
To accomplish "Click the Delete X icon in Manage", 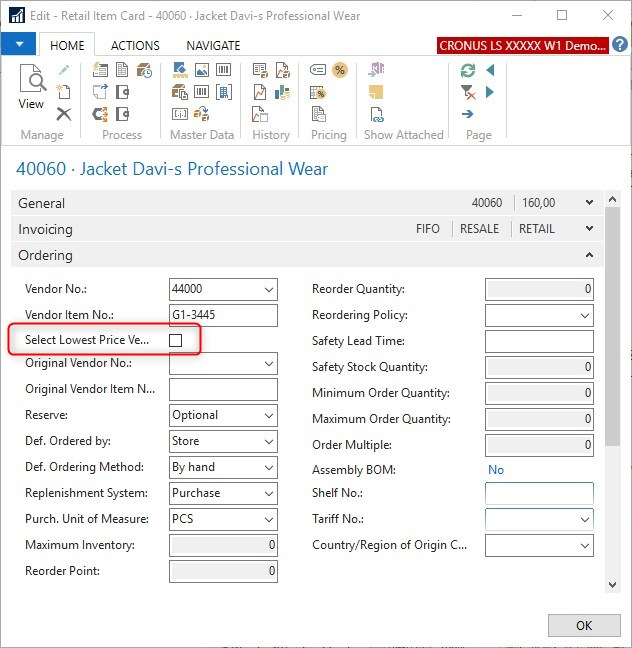I will tap(64, 114).
